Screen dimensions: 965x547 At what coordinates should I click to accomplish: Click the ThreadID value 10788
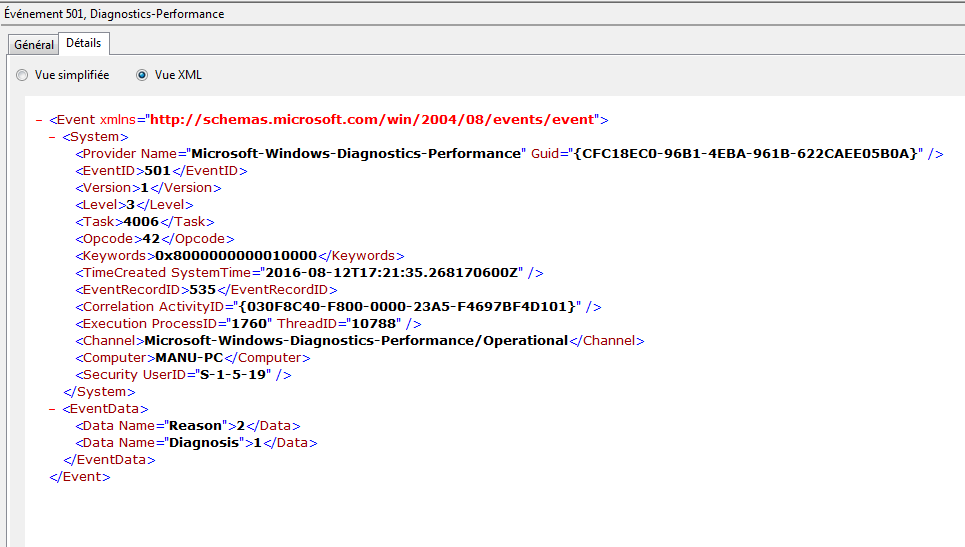[374, 324]
